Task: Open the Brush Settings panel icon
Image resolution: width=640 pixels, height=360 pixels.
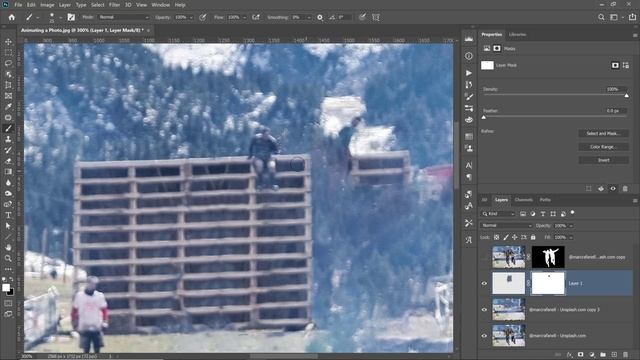Action: [x=71, y=17]
